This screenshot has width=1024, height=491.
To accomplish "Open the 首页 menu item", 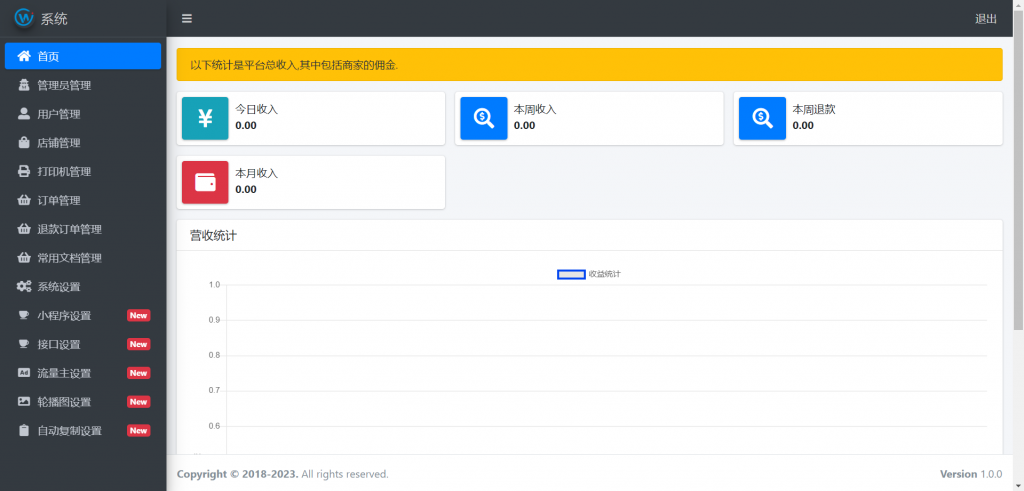I will click(83, 56).
